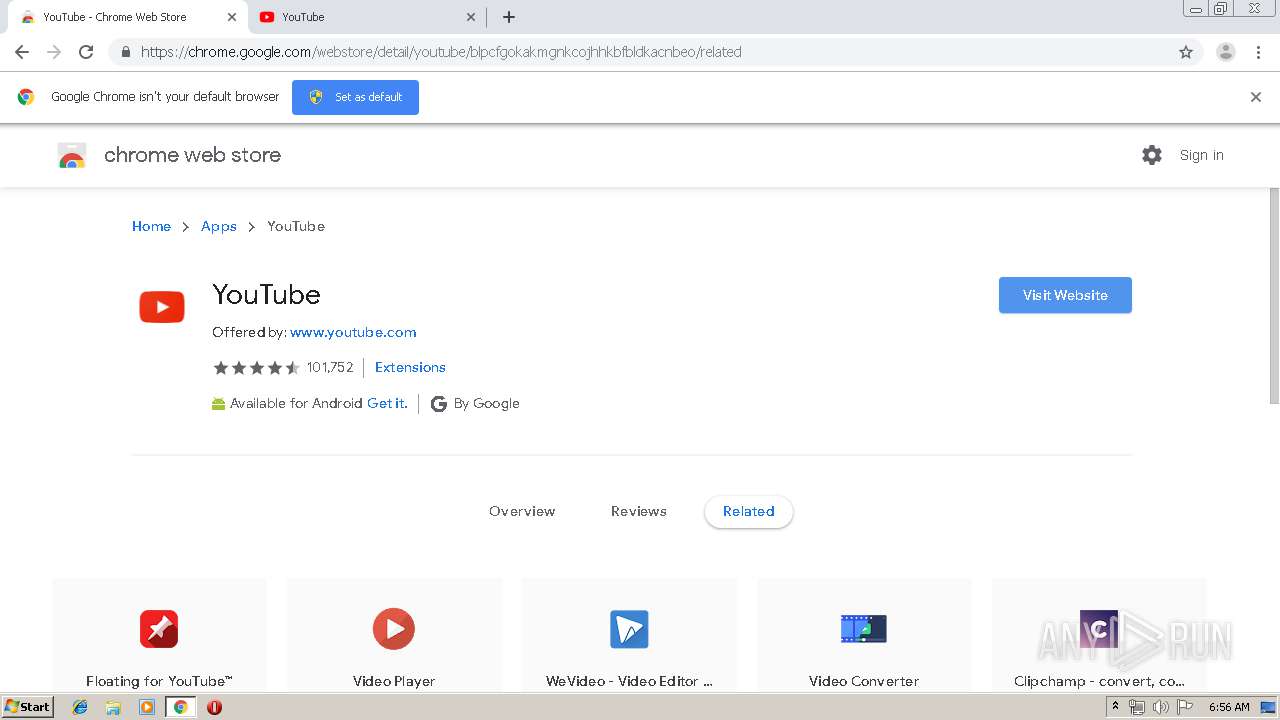Show hidden system tray icons

pyautogui.click(x=1116, y=707)
